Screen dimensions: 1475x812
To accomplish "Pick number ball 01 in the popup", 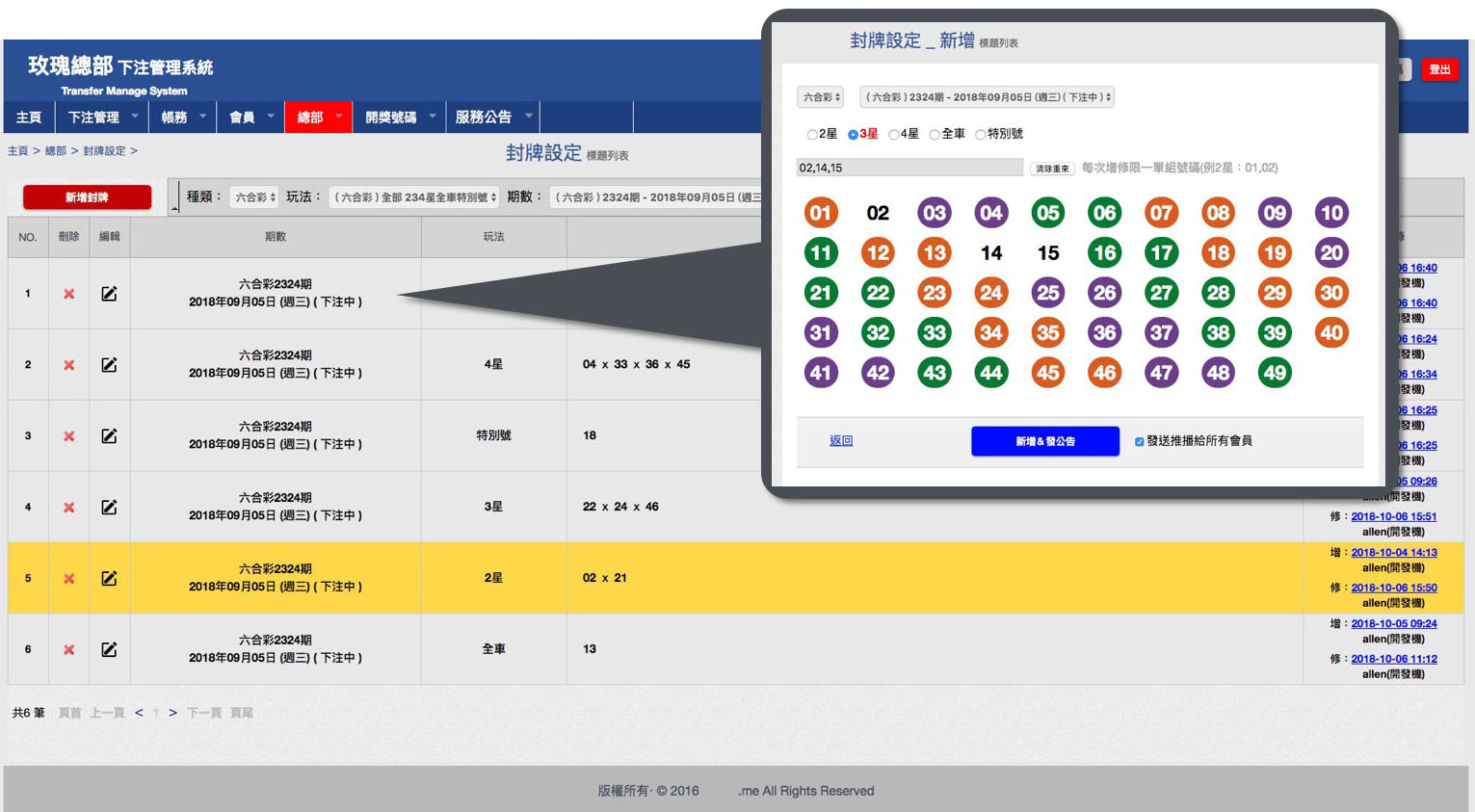I will pyautogui.click(x=821, y=213).
